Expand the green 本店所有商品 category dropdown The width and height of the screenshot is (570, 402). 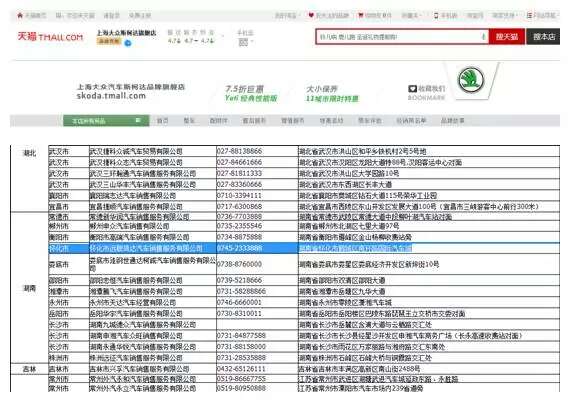[x=106, y=120]
